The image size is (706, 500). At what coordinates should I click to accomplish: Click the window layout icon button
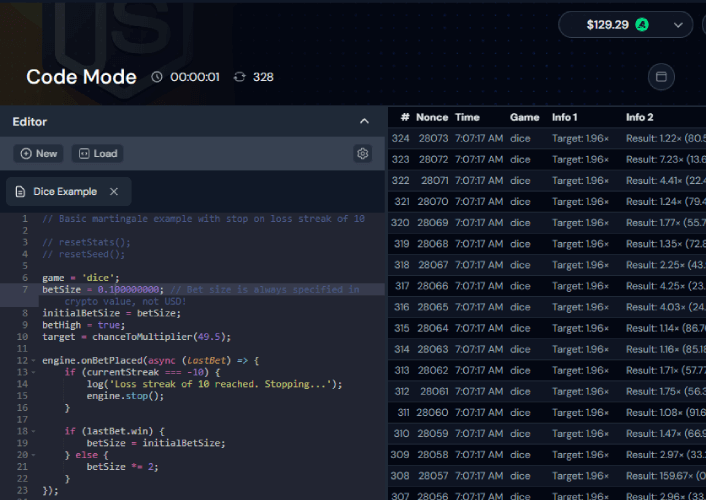661,77
